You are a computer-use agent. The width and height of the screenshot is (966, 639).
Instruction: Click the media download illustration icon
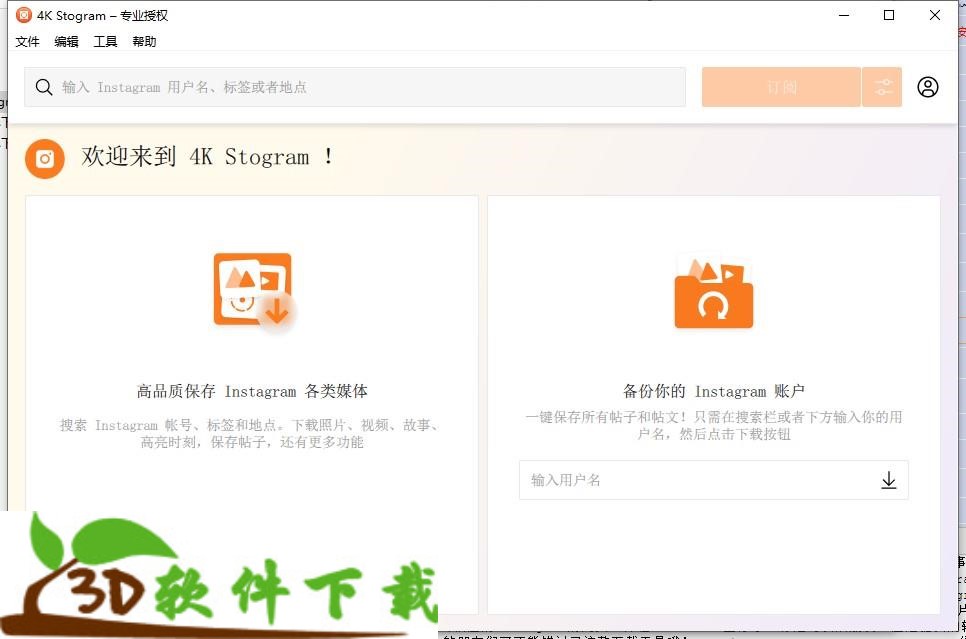point(254,292)
